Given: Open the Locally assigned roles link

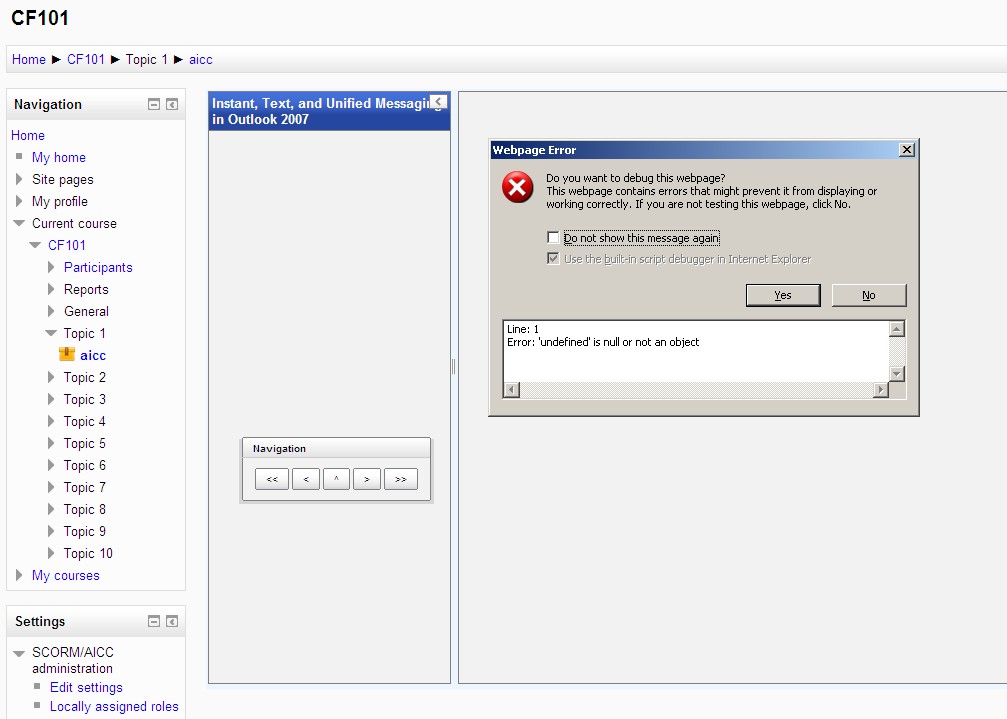Looking at the screenshot, I should [x=114, y=706].
